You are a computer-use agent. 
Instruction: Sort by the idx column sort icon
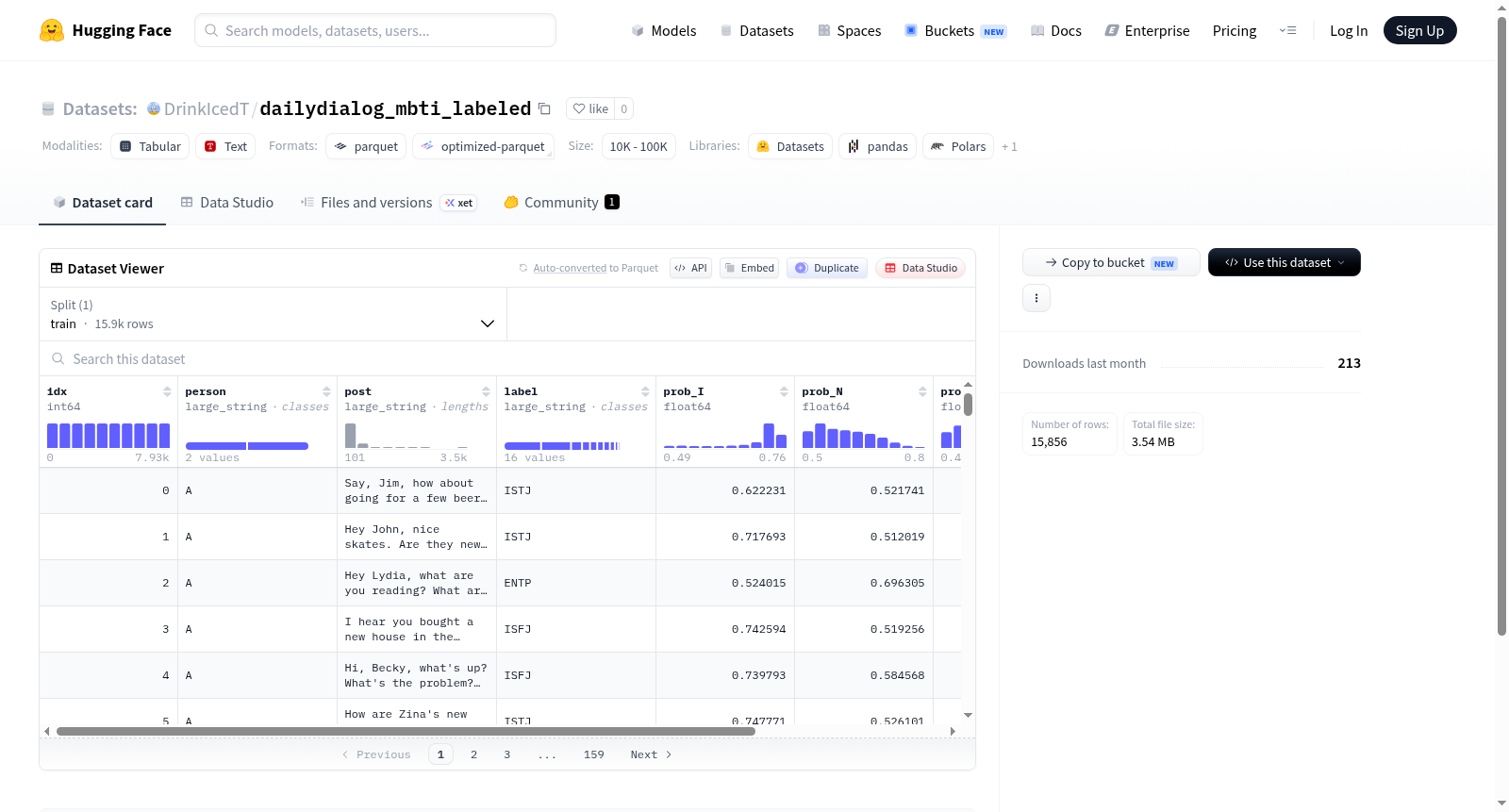click(x=167, y=391)
